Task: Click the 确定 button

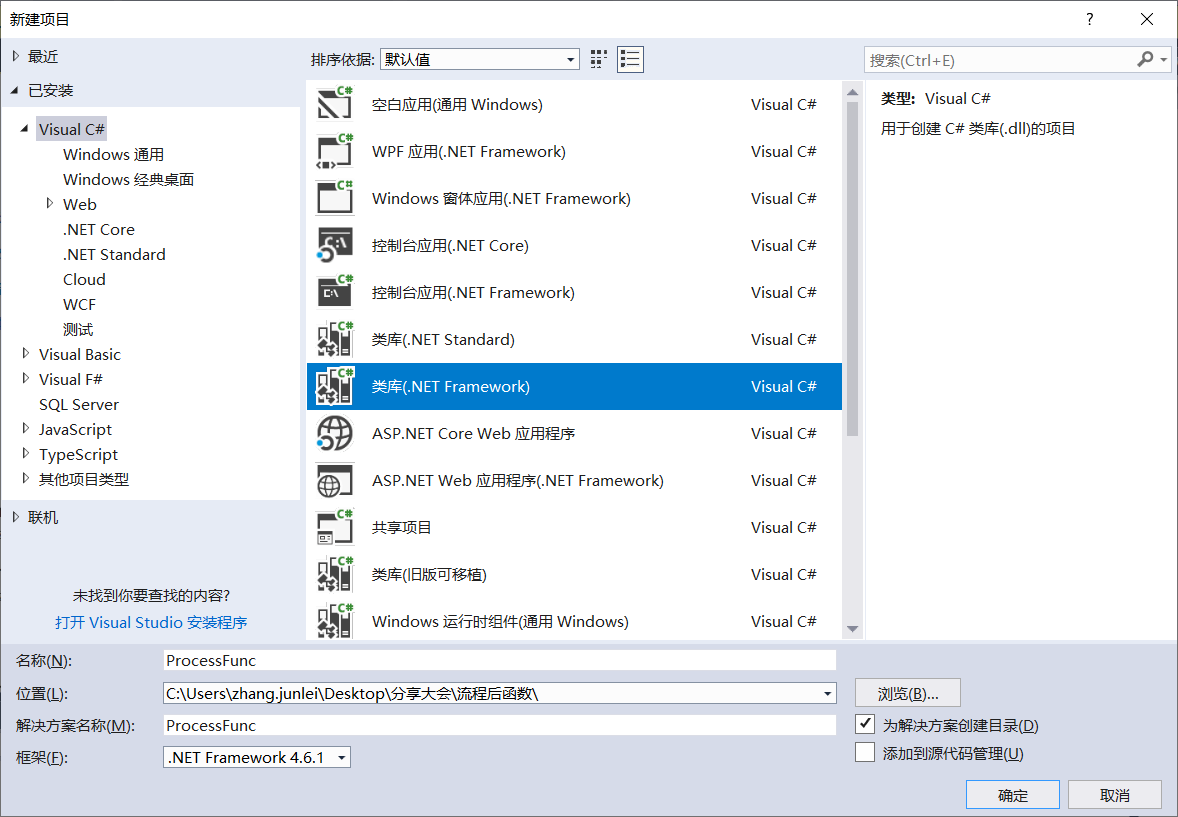Action: pos(1012,795)
